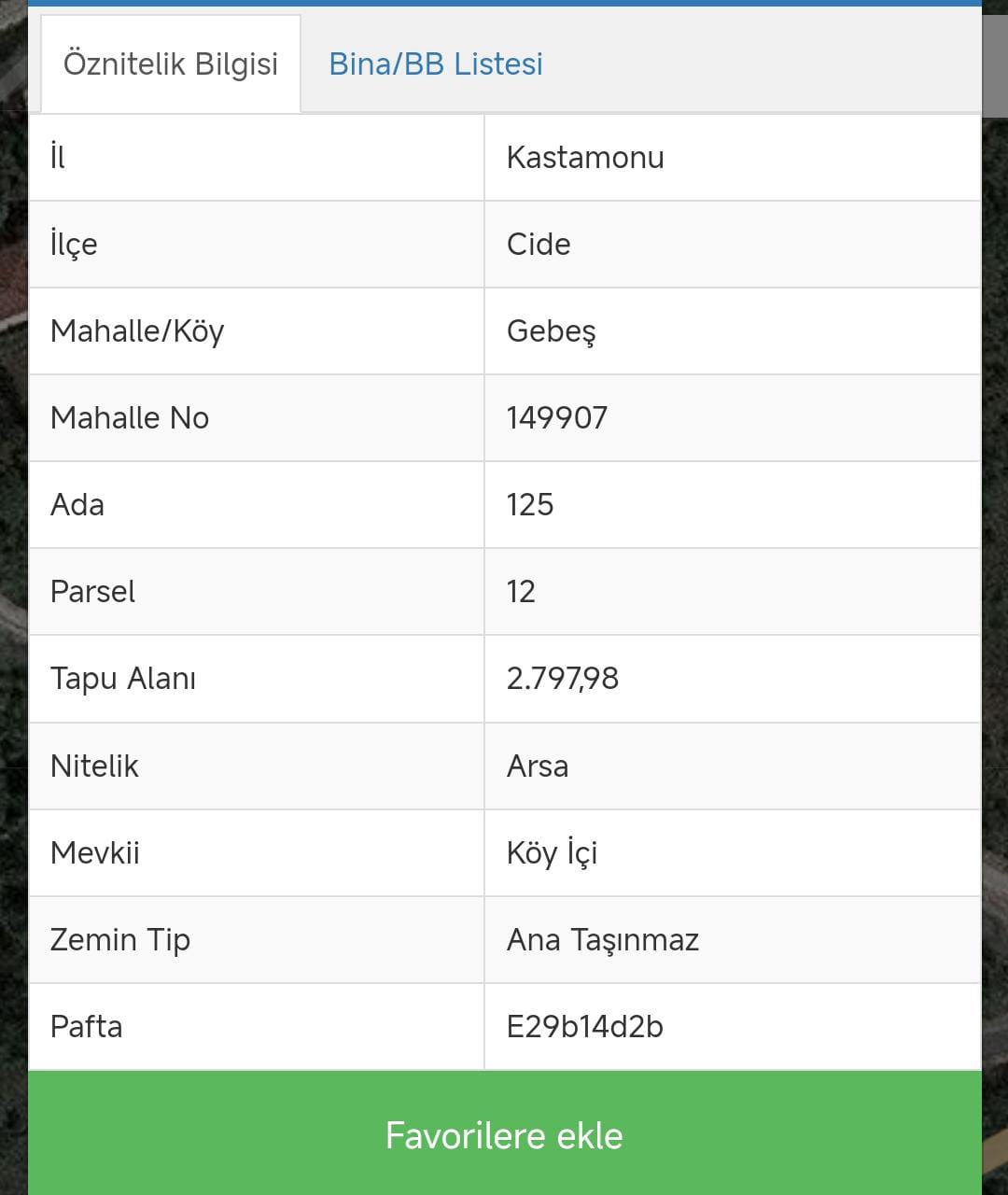Viewport: 1008px width, 1195px height.
Task: Select the Zemin Tip row label
Action: click(120, 939)
